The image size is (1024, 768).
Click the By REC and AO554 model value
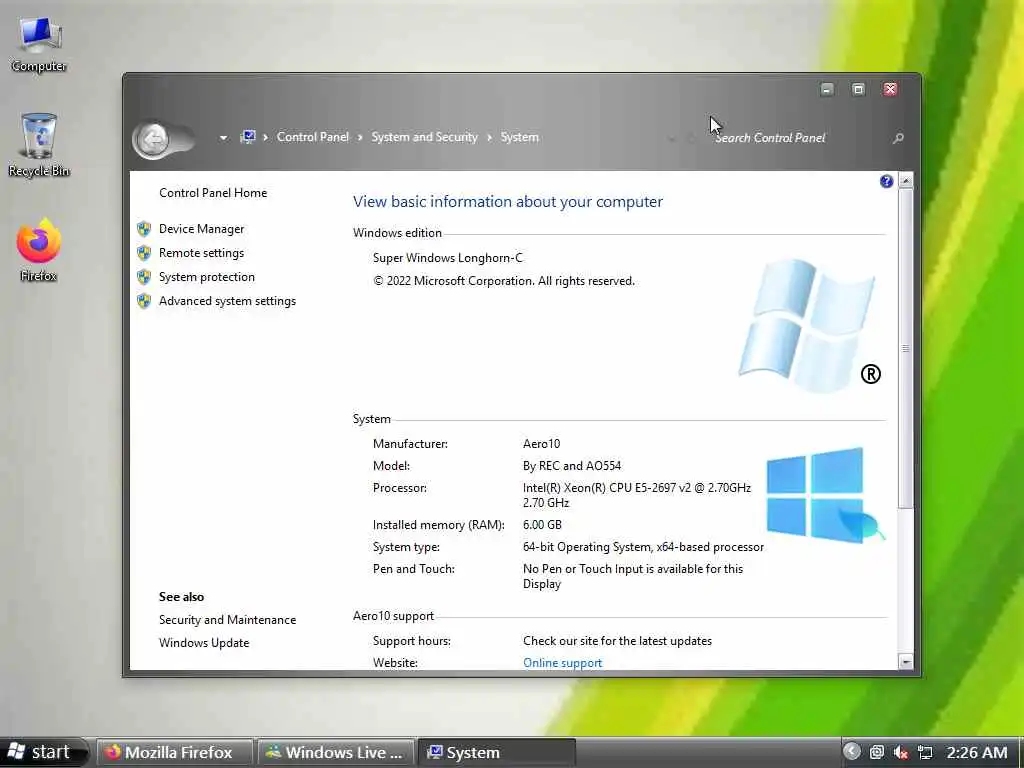572,466
